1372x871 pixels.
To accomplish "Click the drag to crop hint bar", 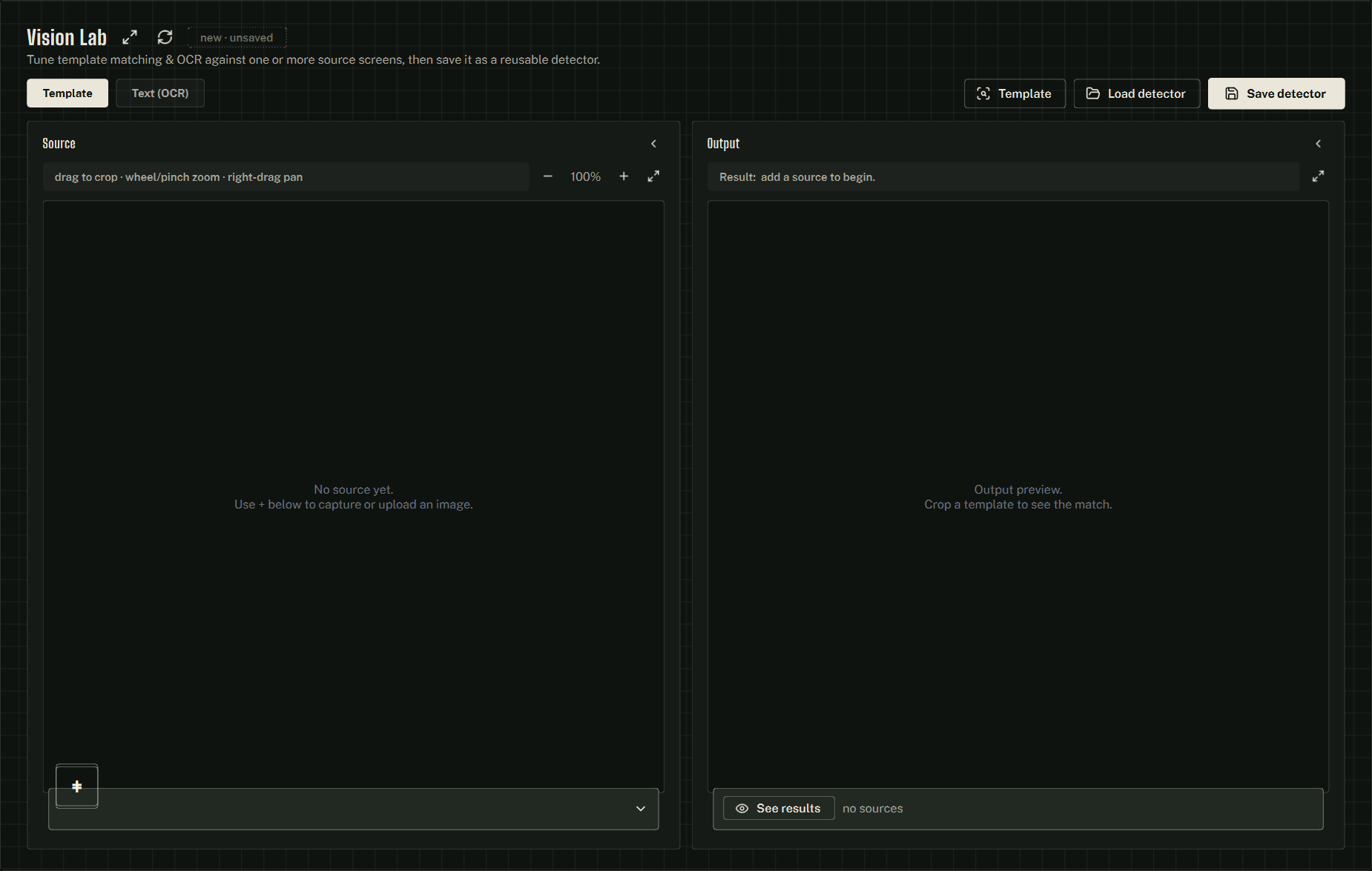I will 286,177.
